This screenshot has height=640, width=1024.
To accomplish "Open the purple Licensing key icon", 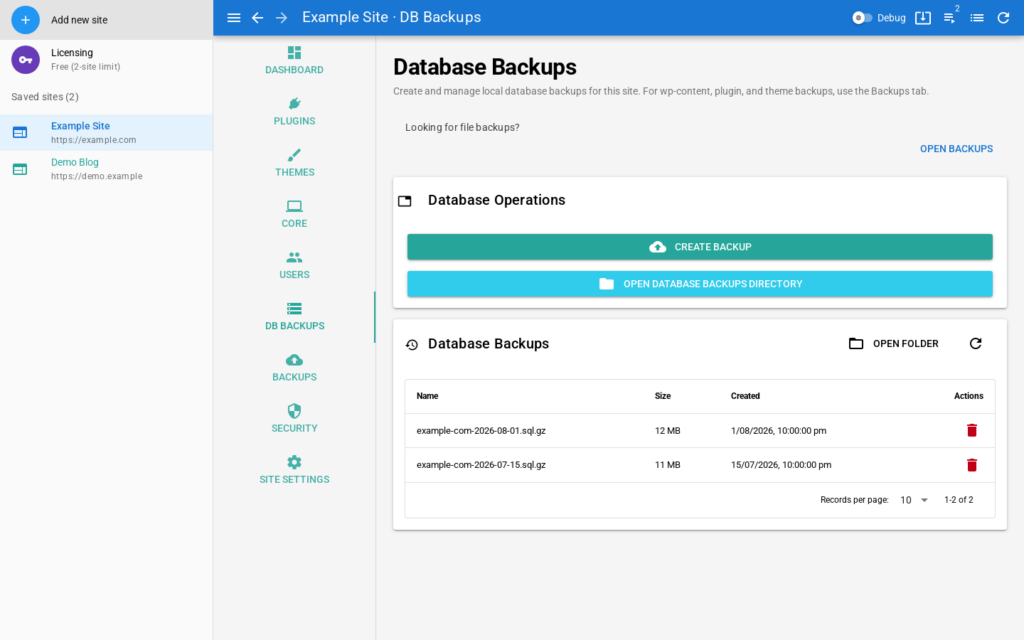I will point(25,59).
